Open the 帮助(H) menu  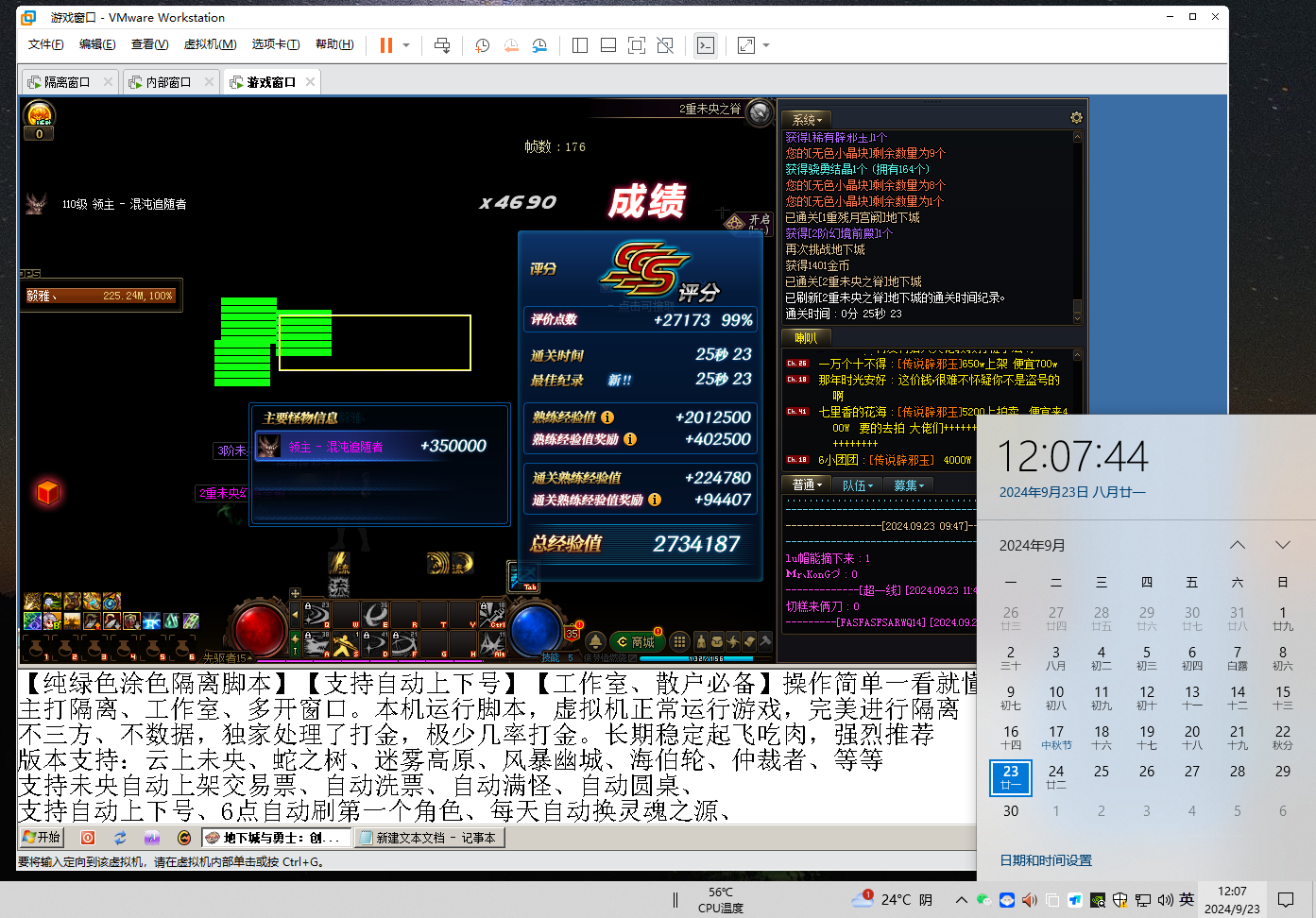334,44
